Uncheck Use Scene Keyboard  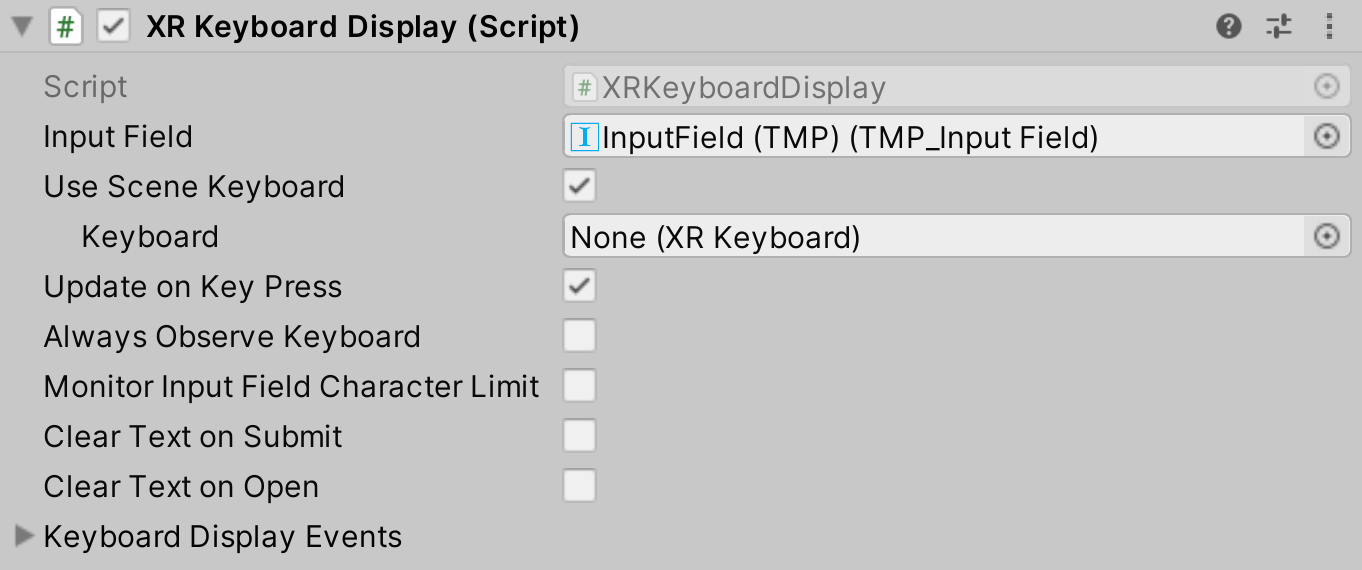tap(580, 186)
